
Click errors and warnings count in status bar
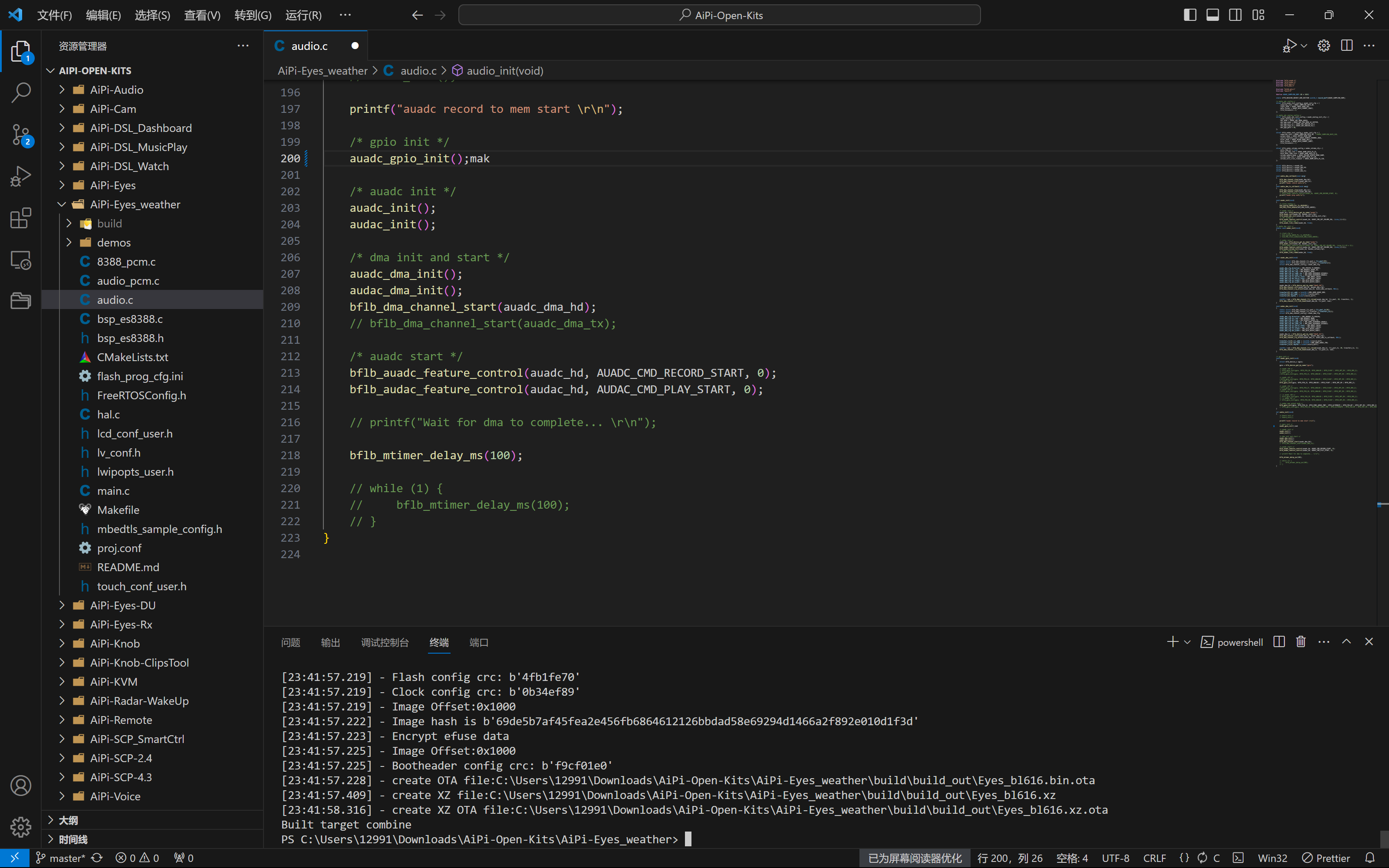point(137,858)
